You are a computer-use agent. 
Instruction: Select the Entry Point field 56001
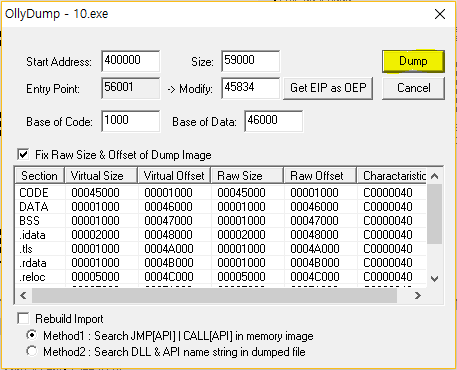[131, 88]
